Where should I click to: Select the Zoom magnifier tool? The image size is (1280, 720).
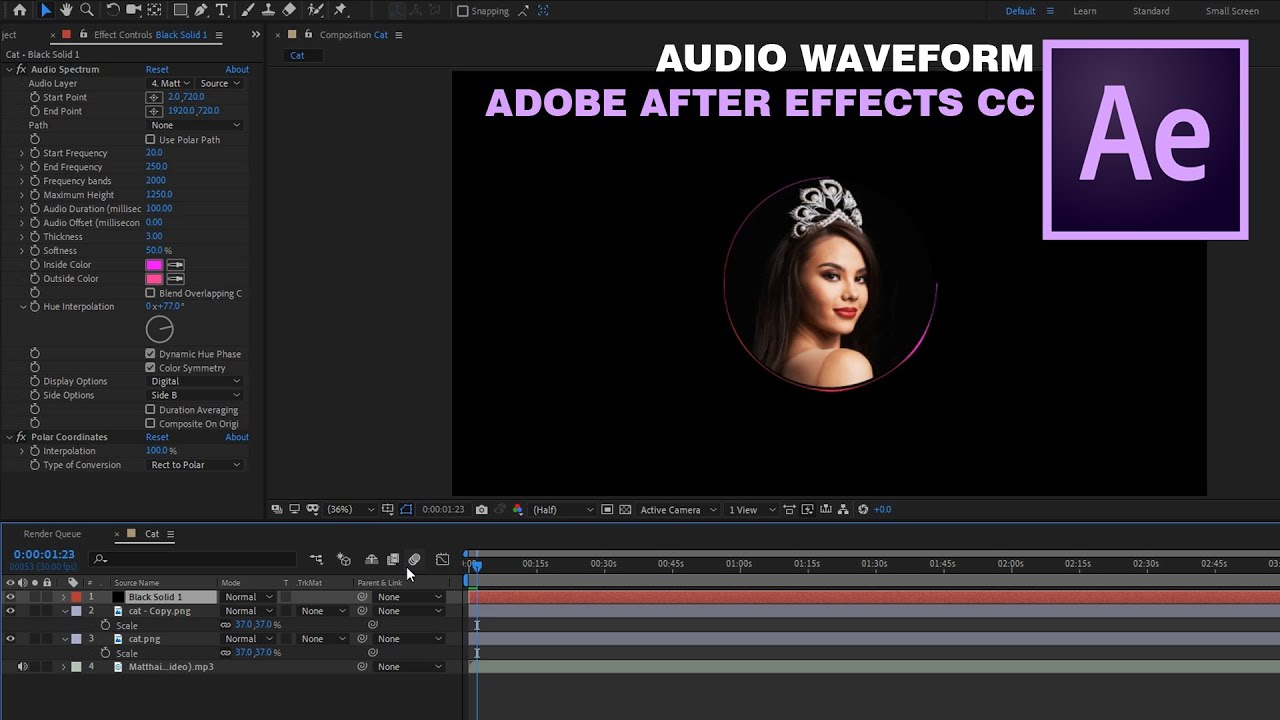coord(87,10)
